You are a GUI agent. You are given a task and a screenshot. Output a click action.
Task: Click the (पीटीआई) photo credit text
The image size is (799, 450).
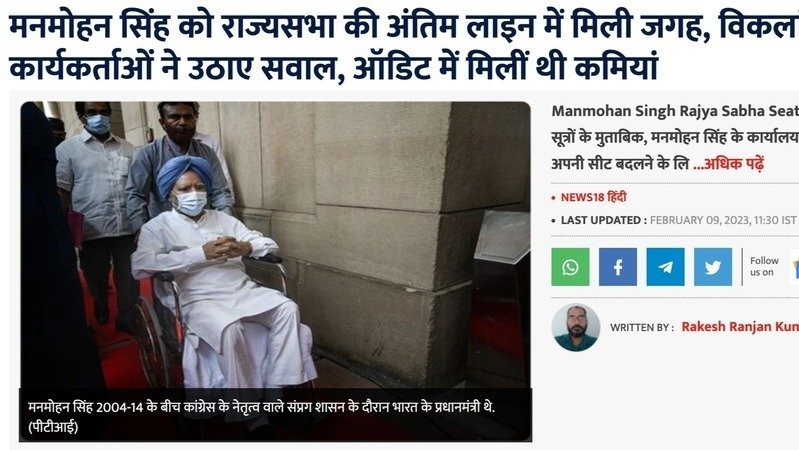click(53, 427)
